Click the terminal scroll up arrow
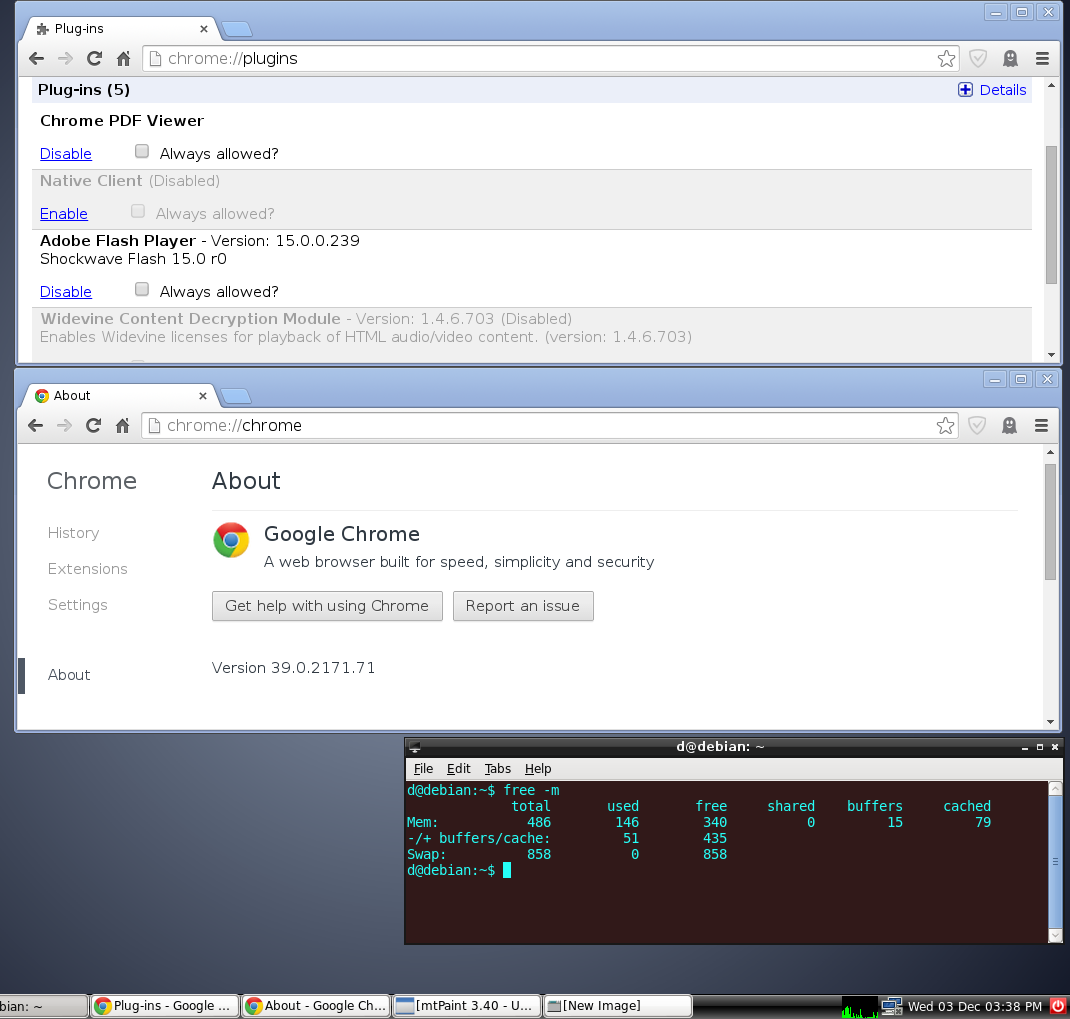 (x=1055, y=789)
